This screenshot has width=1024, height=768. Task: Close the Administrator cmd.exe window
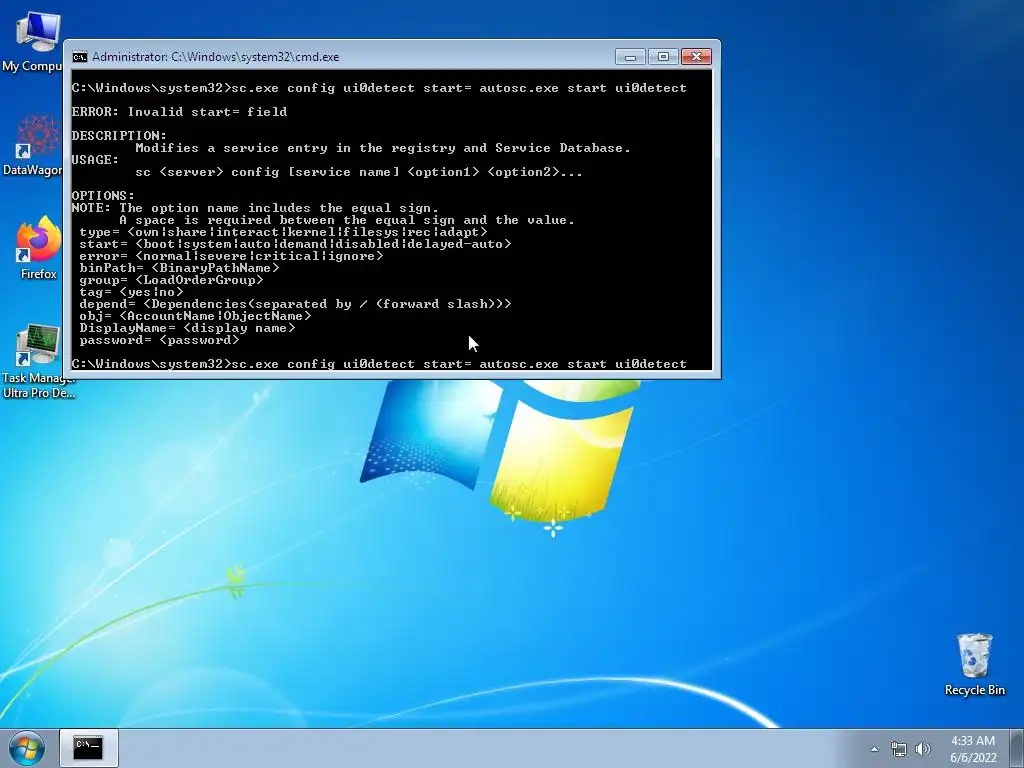696,57
